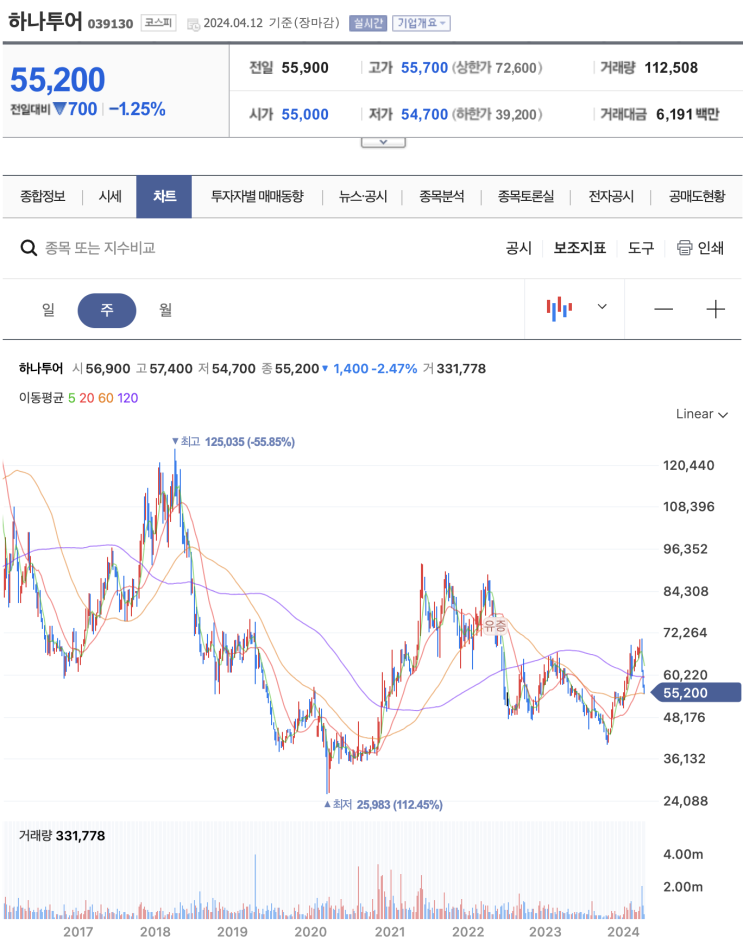Click the printer icon next to 인쇄
743x943 pixels.
(684, 248)
